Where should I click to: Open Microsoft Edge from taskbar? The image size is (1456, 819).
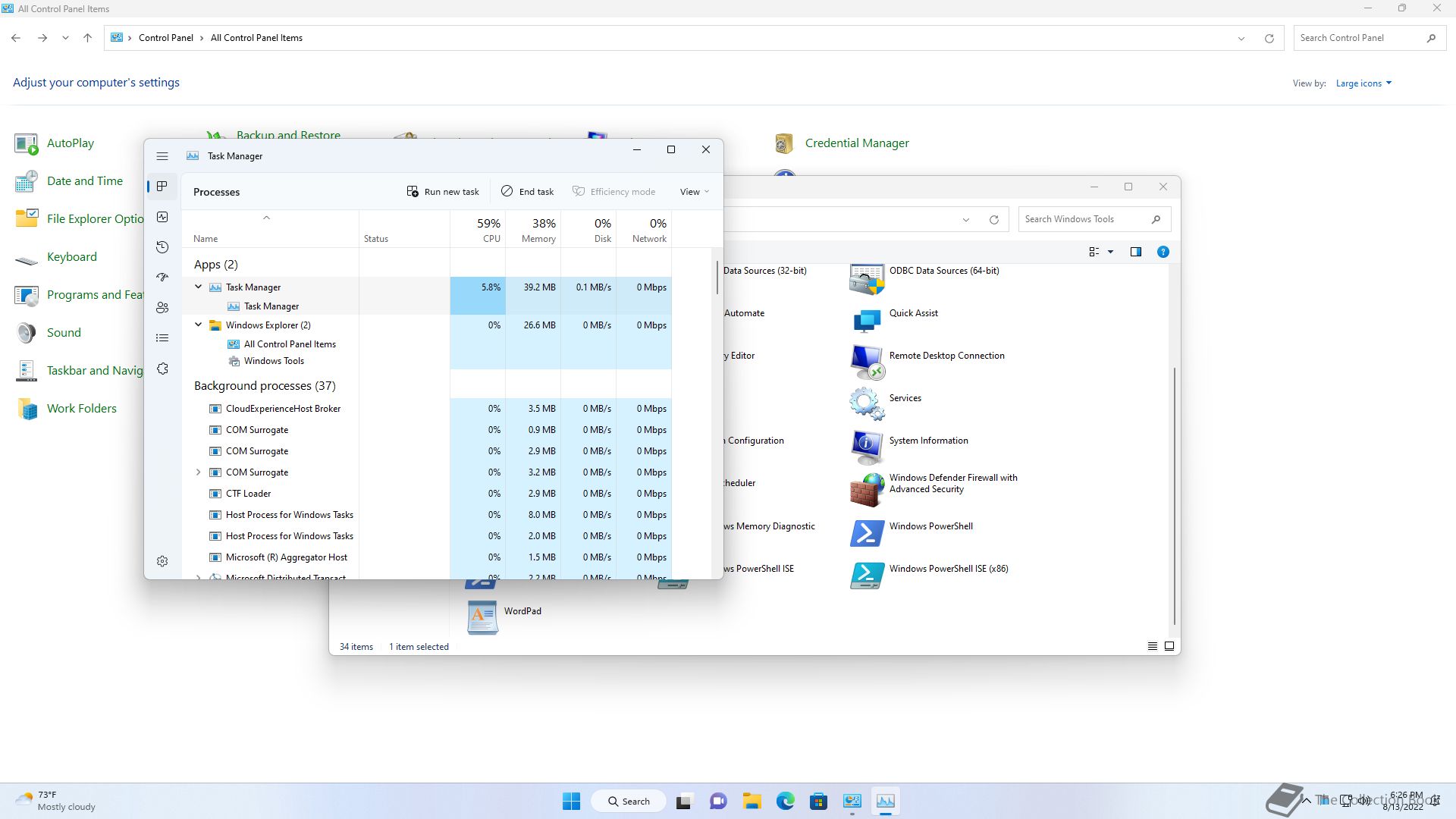pyautogui.click(x=785, y=801)
